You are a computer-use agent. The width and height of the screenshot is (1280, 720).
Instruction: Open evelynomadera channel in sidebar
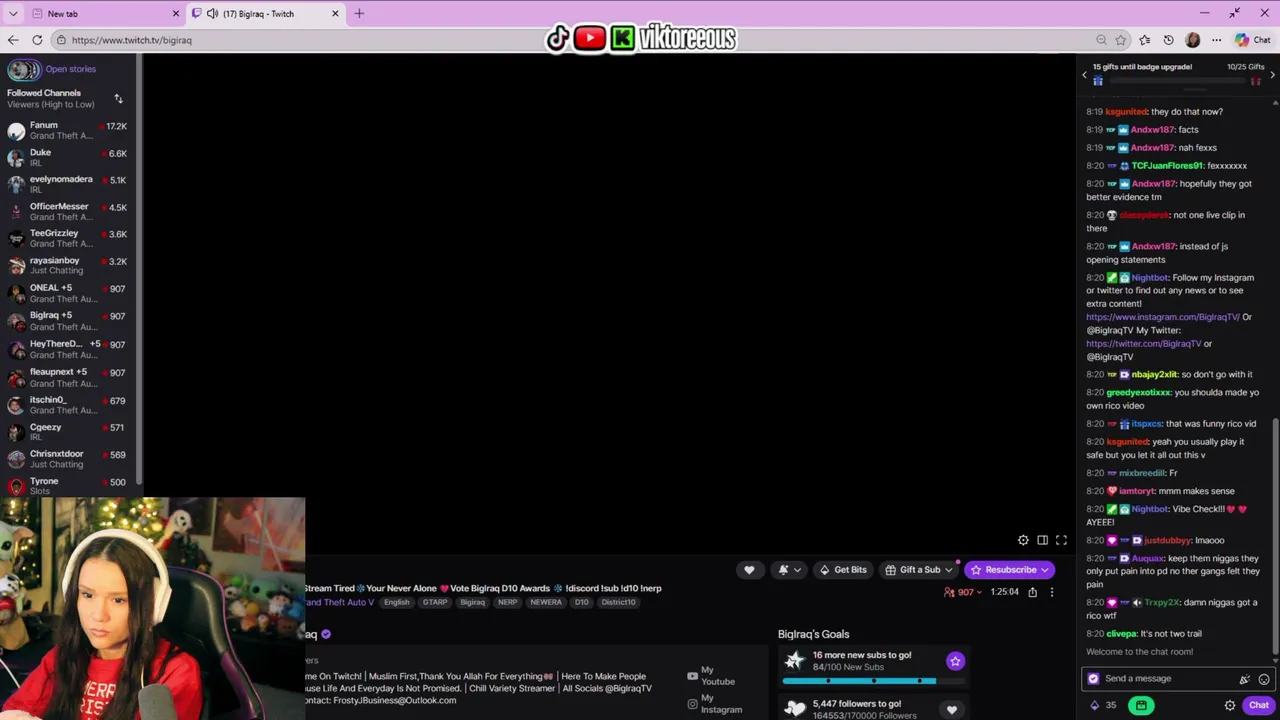(x=68, y=184)
